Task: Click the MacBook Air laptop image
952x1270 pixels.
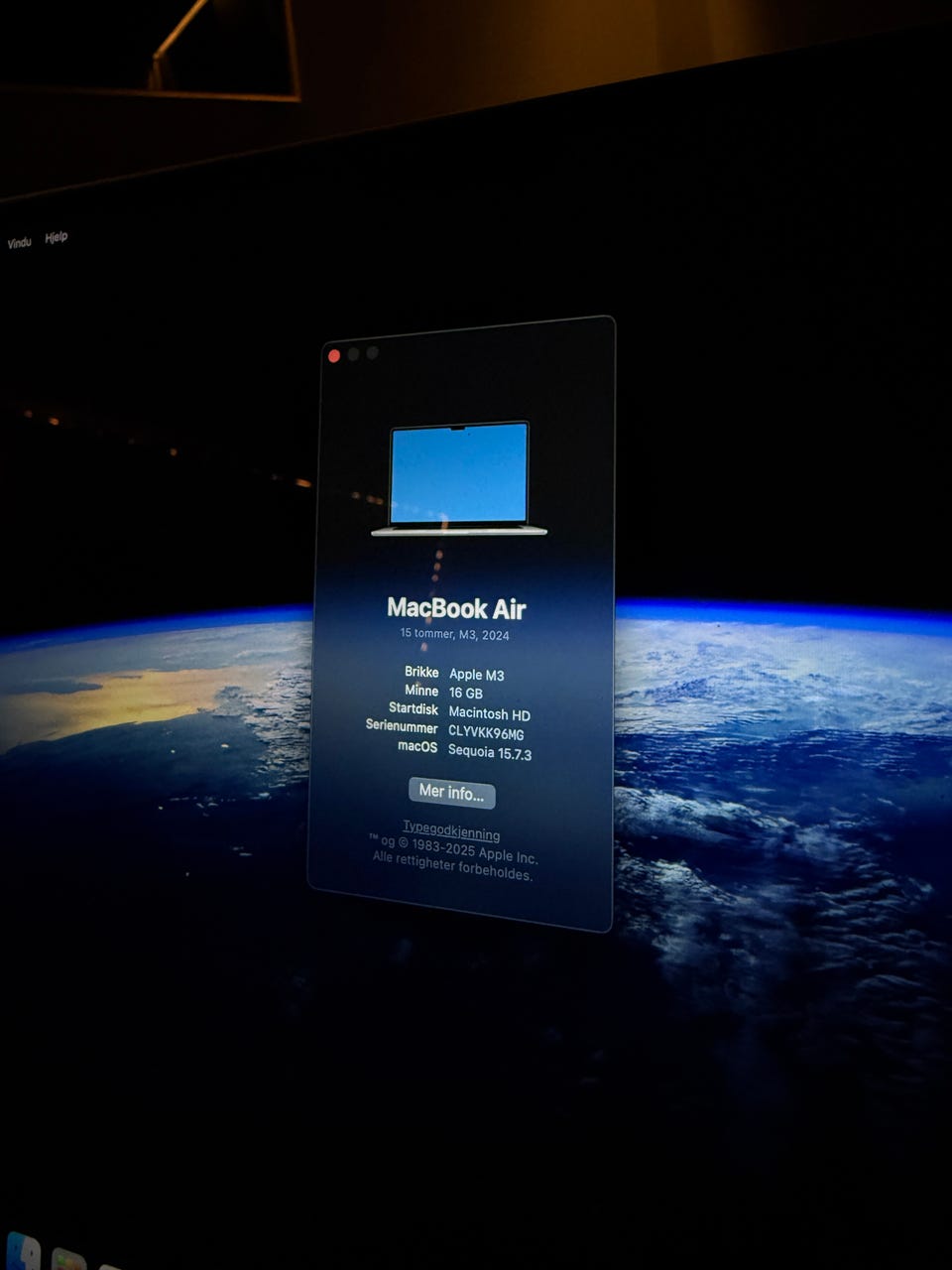Action: [459, 479]
